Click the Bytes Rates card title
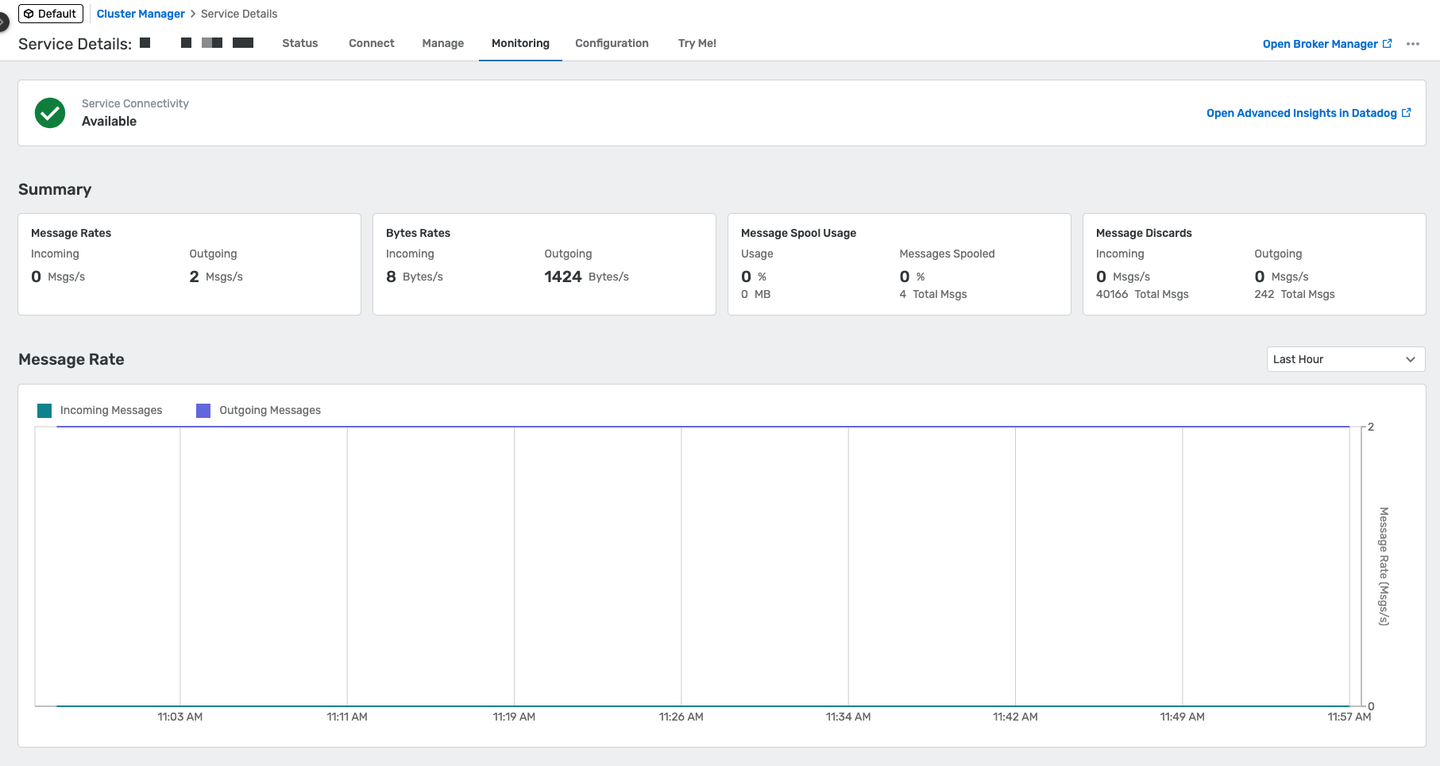The image size is (1440, 766). (x=418, y=233)
